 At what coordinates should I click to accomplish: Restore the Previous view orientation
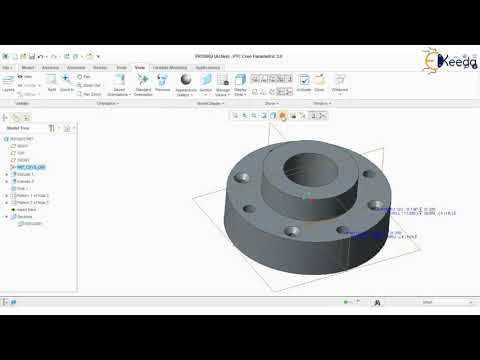click(162, 83)
